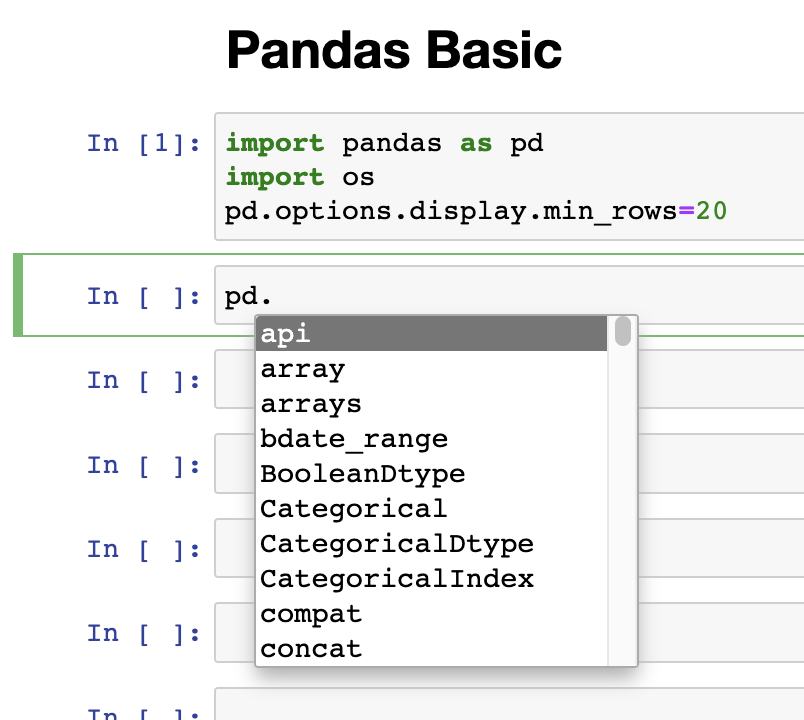804x720 pixels.
Task: Place the cursor in the 'pd.' code cell
Action: 509,295
